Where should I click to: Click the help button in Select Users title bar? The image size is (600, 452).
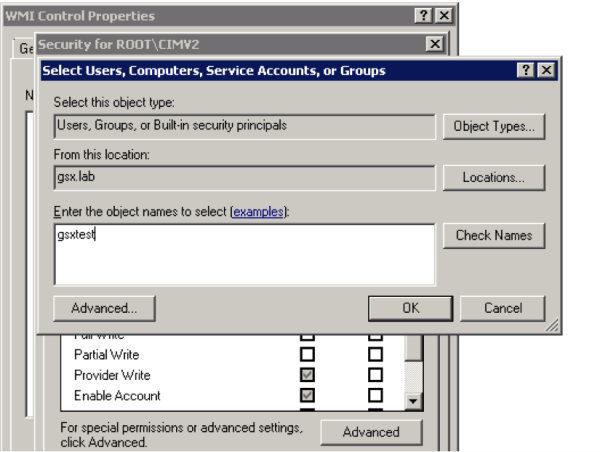tap(526, 70)
